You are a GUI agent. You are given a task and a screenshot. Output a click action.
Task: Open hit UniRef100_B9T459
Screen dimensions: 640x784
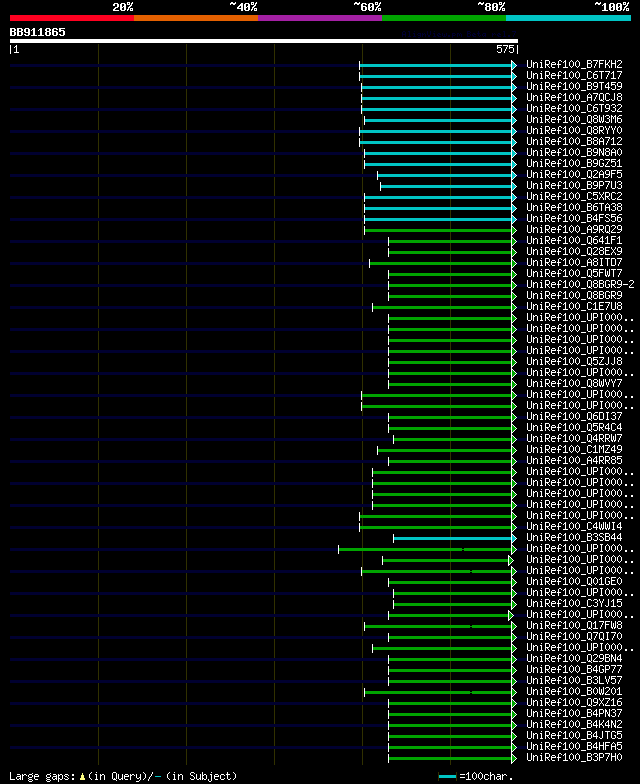(x=574, y=86)
